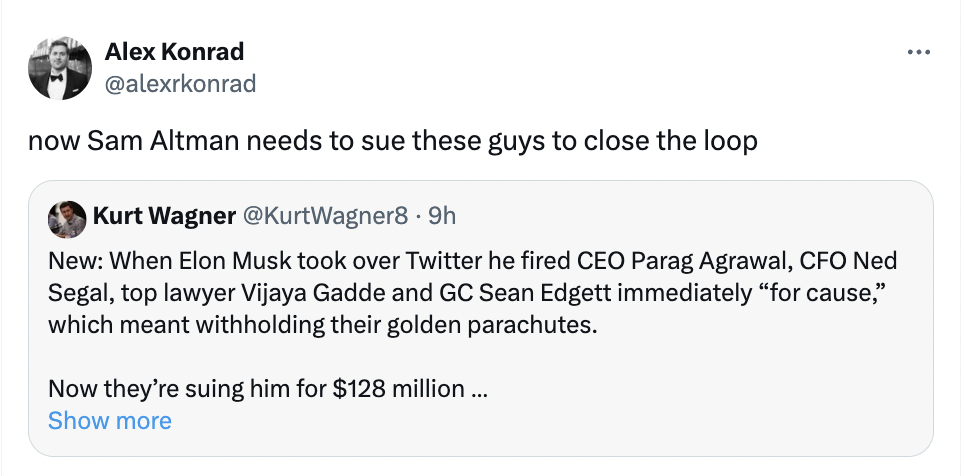Open the quoted tweet's 9h timestamp
The width and height of the screenshot is (964, 476).
[441, 215]
